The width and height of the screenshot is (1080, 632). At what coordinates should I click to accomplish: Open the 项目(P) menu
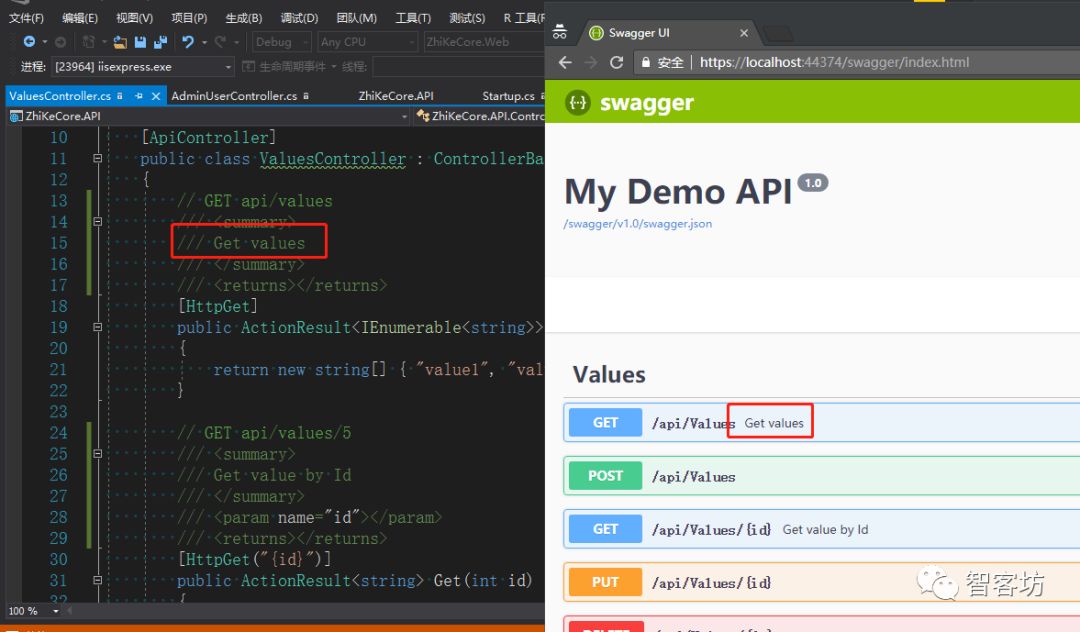(189, 18)
